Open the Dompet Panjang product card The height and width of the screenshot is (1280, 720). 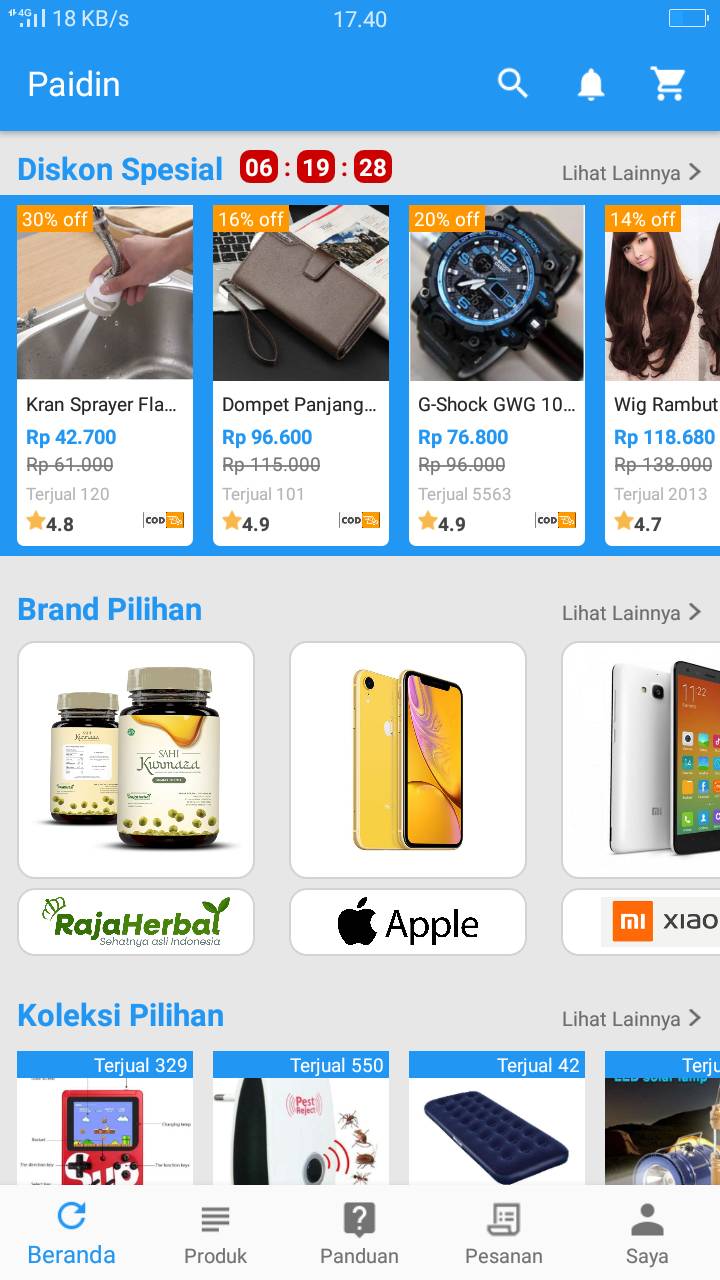click(301, 375)
